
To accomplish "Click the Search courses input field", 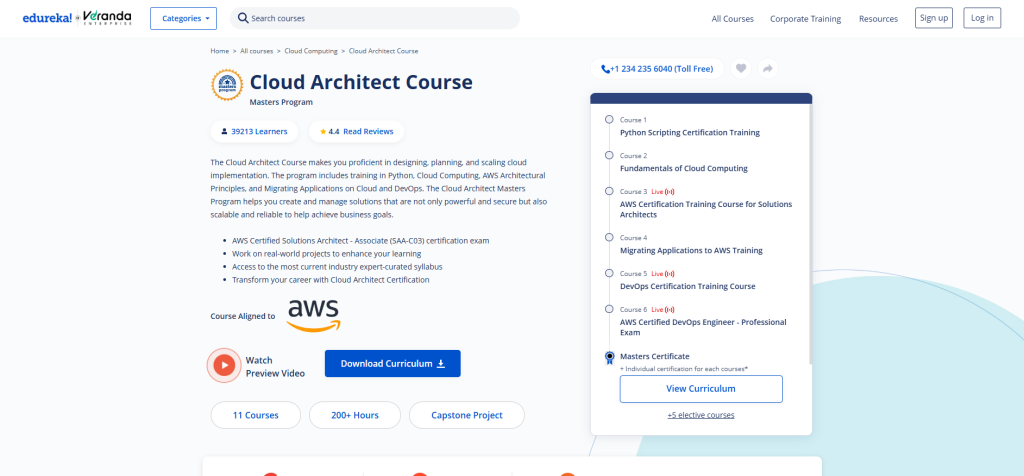I will click(375, 18).
